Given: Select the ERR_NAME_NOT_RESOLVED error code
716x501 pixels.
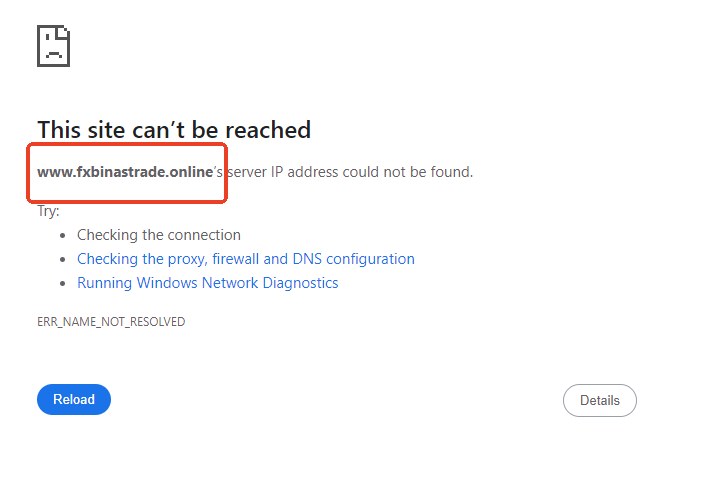Looking at the screenshot, I should (x=111, y=322).
